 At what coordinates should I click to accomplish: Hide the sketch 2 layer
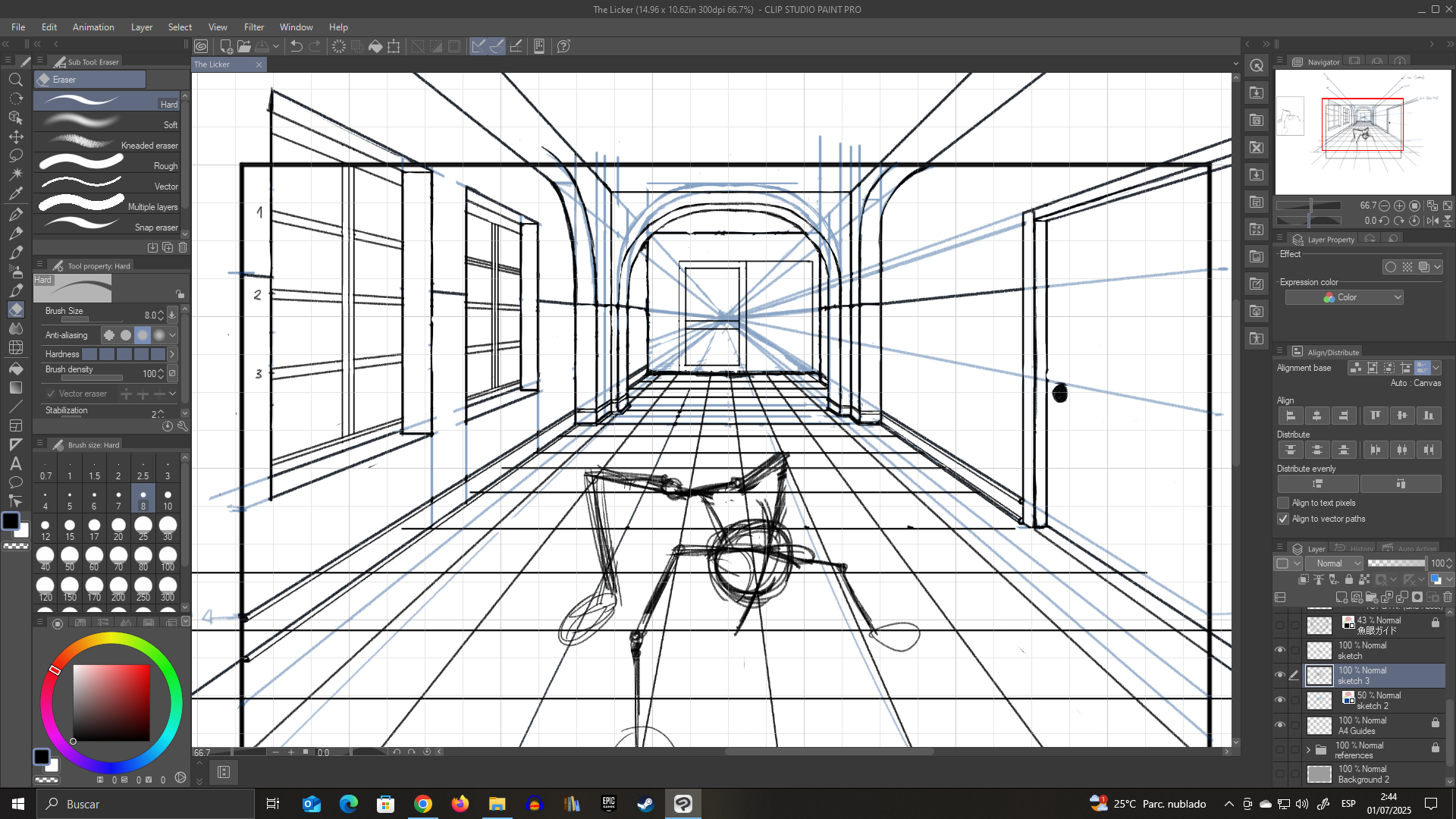point(1280,700)
